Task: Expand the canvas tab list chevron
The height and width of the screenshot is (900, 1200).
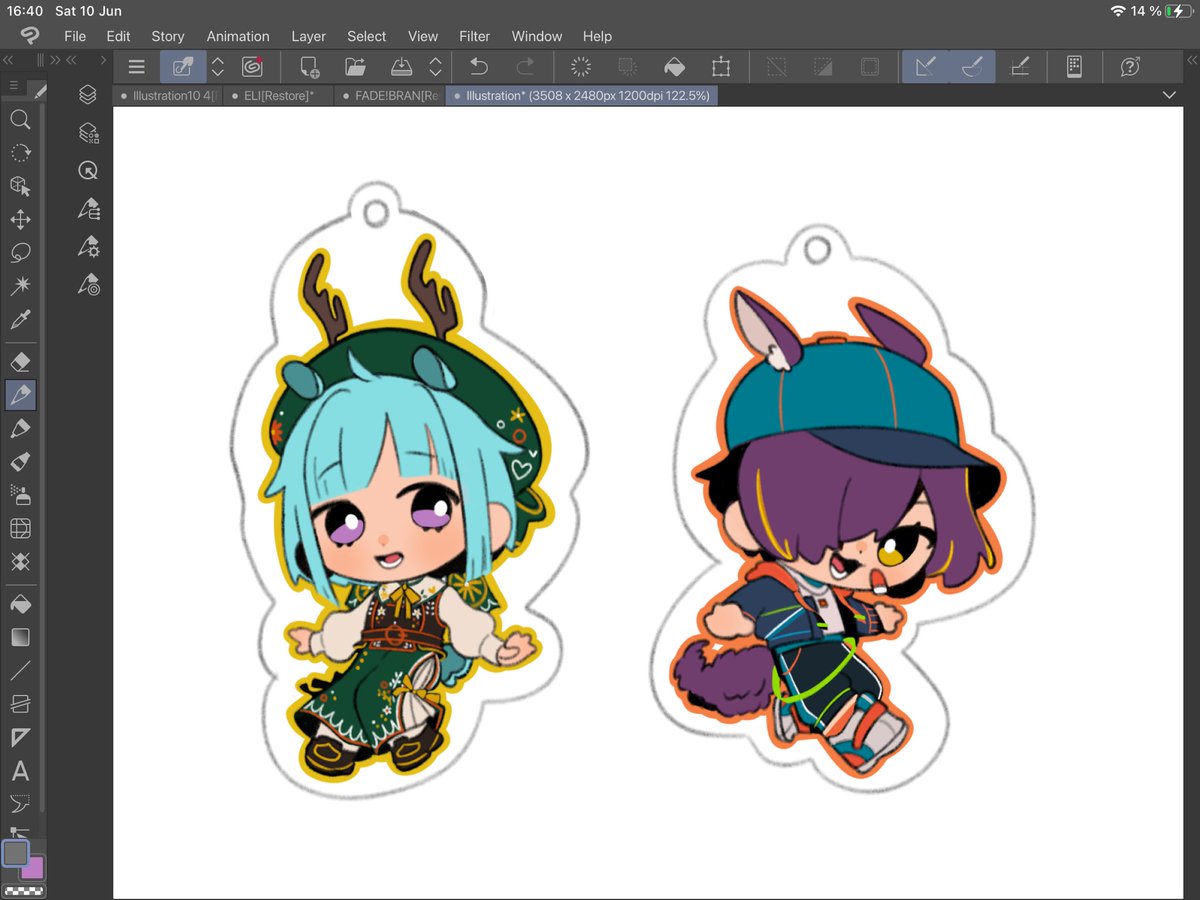Action: [x=1169, y=95]
